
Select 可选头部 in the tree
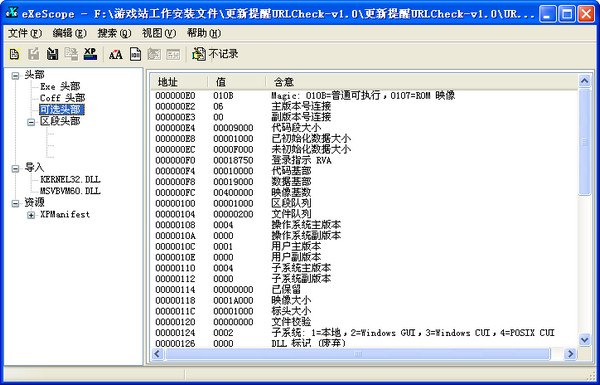point(62,110)
